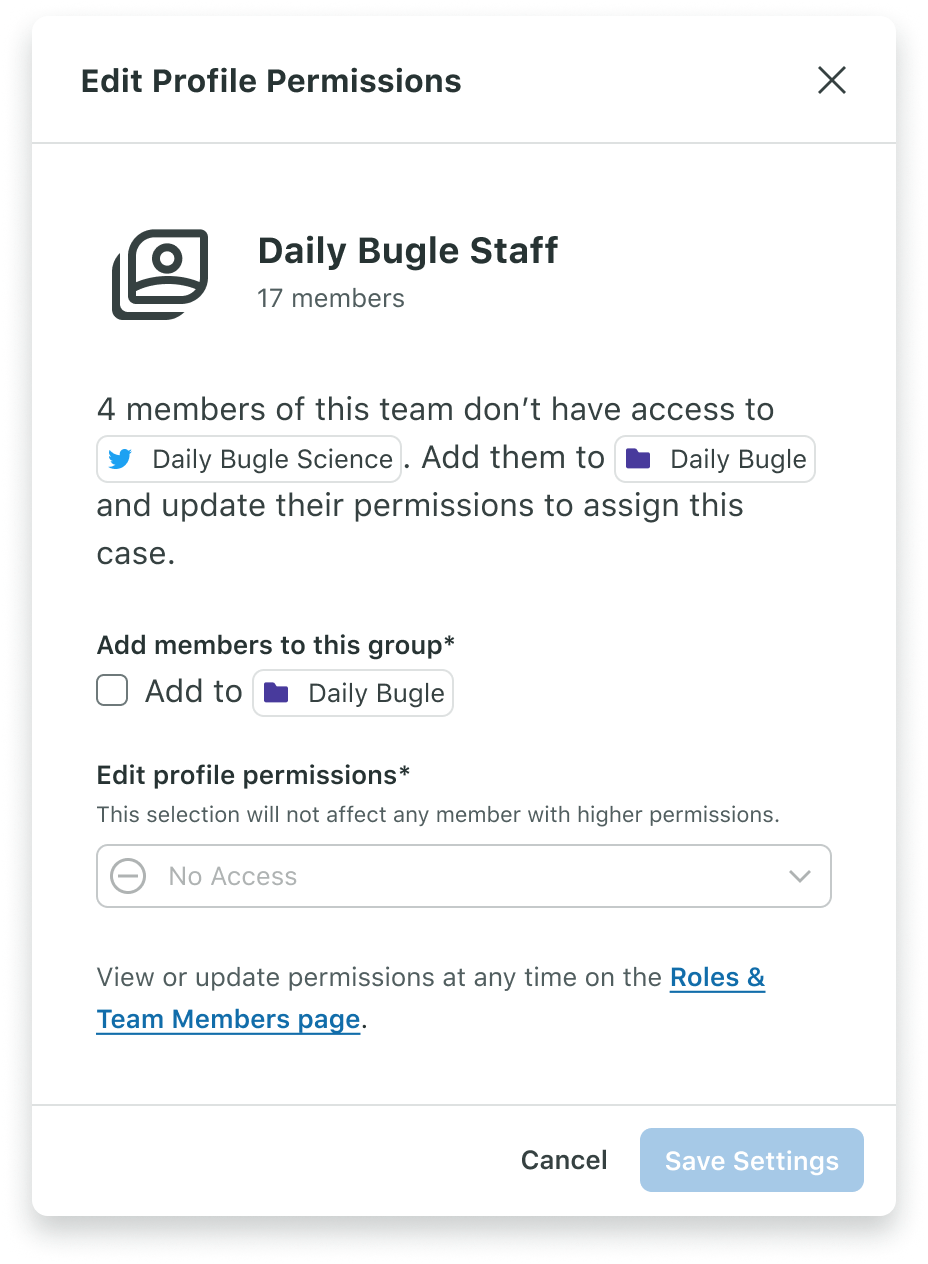Click the No Access circle-minus icon
The height and width of the screenshot is (1264, 928).
(x=128, y=877)
